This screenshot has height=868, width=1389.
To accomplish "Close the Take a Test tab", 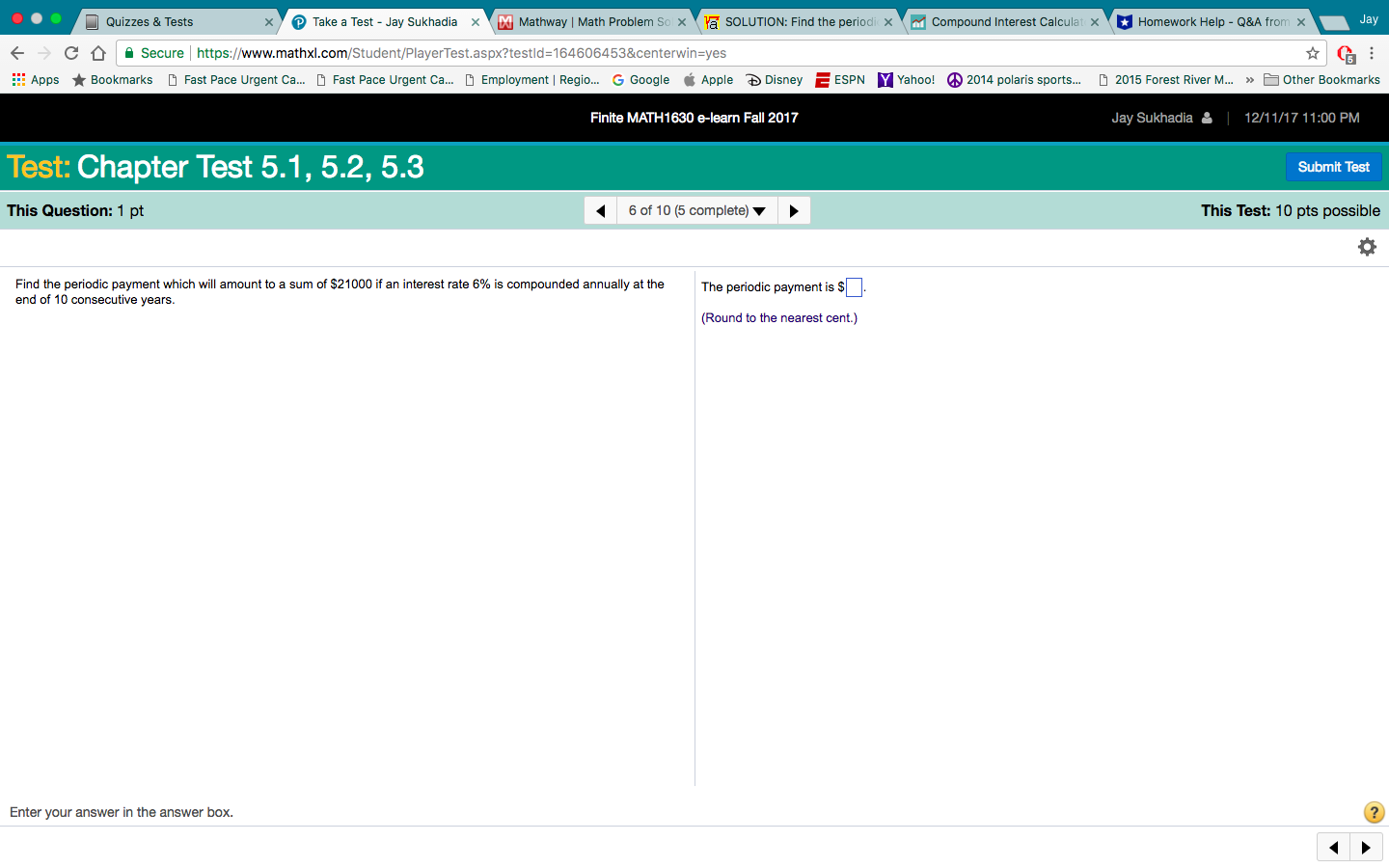I will [x=476, y=22].
